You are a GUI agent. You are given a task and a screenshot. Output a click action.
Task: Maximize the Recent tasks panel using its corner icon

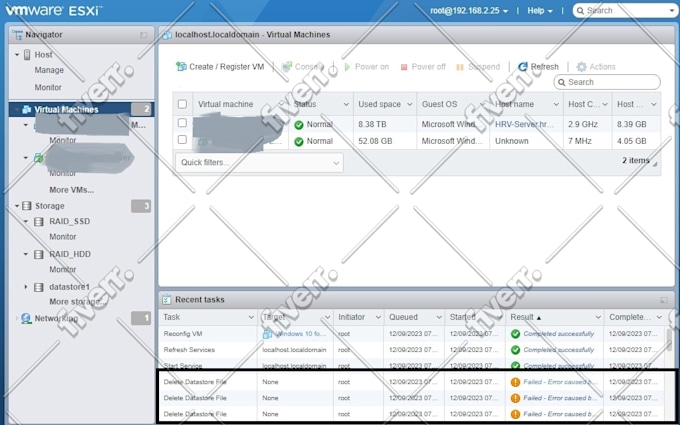point(664,300)
